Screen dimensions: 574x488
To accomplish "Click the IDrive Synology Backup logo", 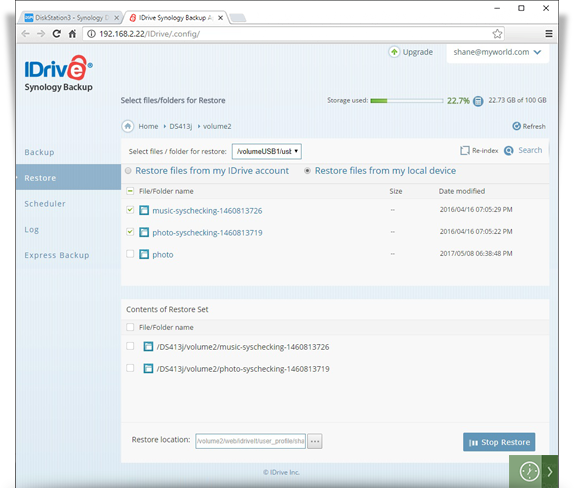I will pyautogui.click(x=59, y=73).
